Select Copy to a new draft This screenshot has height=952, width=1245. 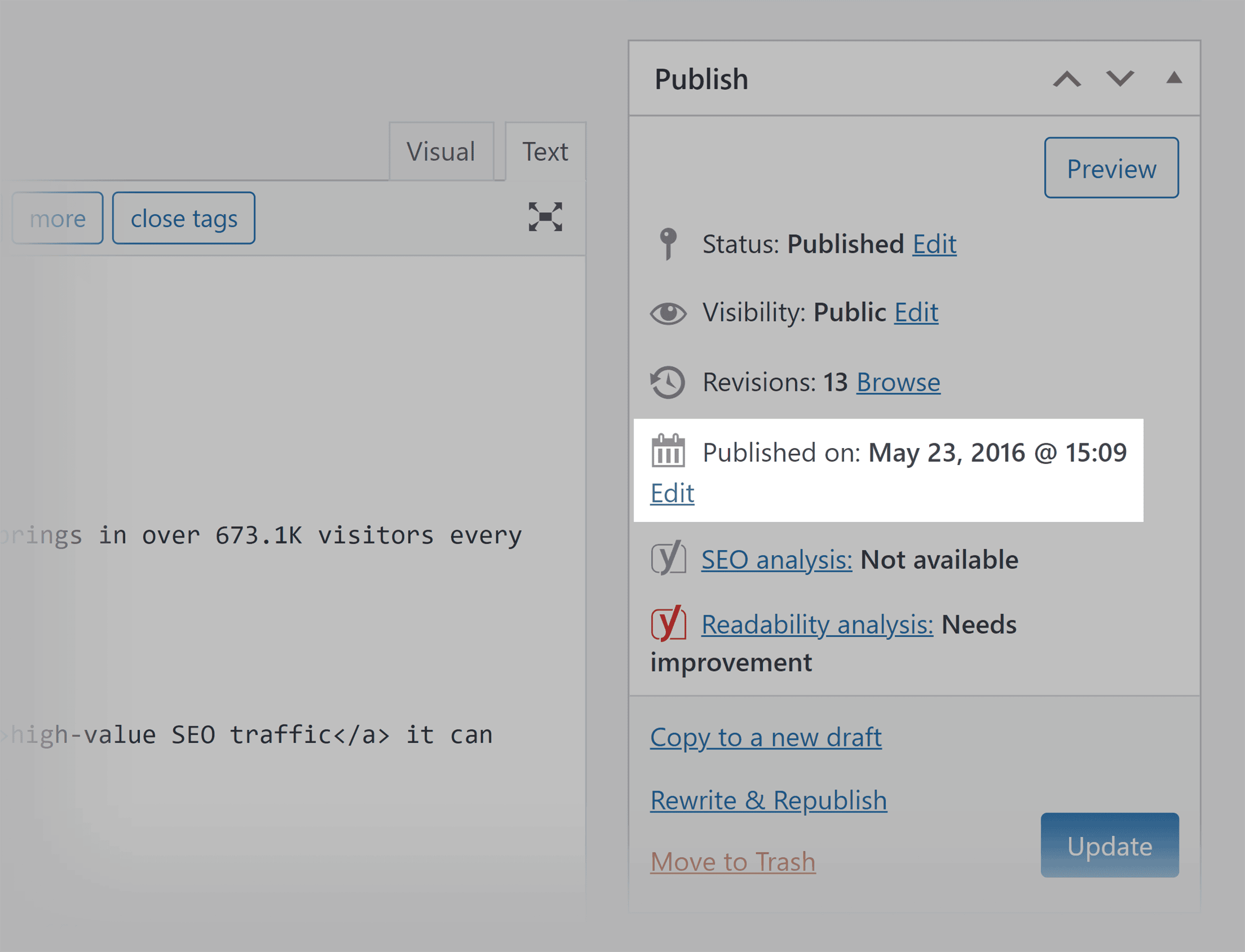(766, 737)
